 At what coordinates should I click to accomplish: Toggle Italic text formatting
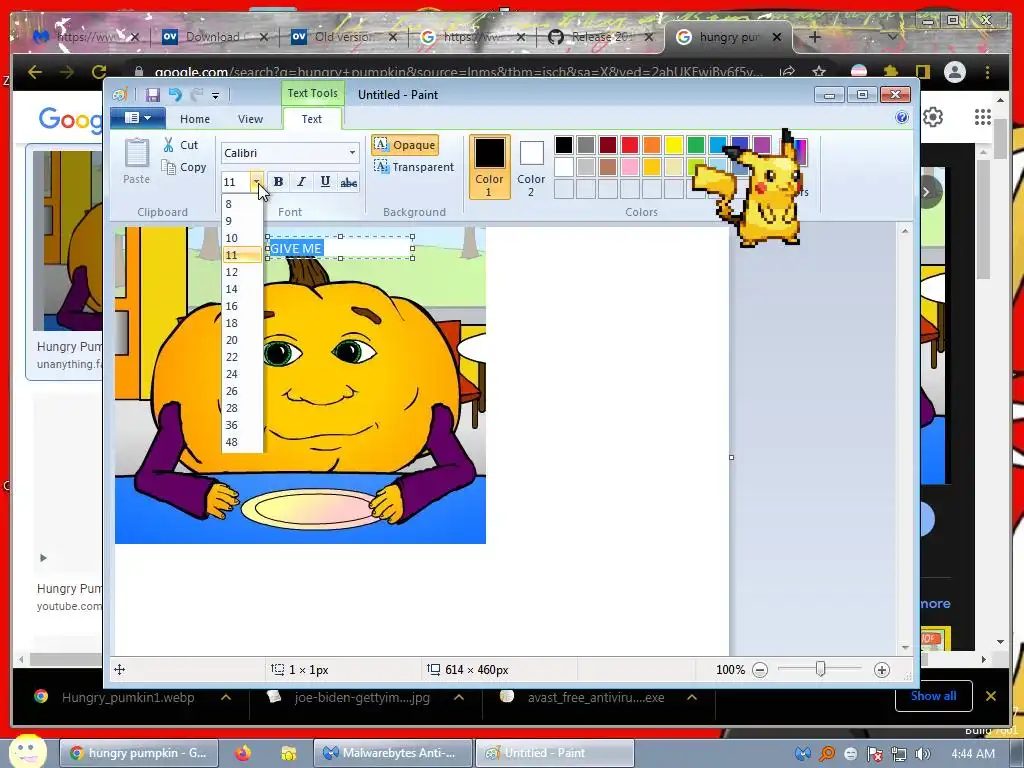[301, 182]
